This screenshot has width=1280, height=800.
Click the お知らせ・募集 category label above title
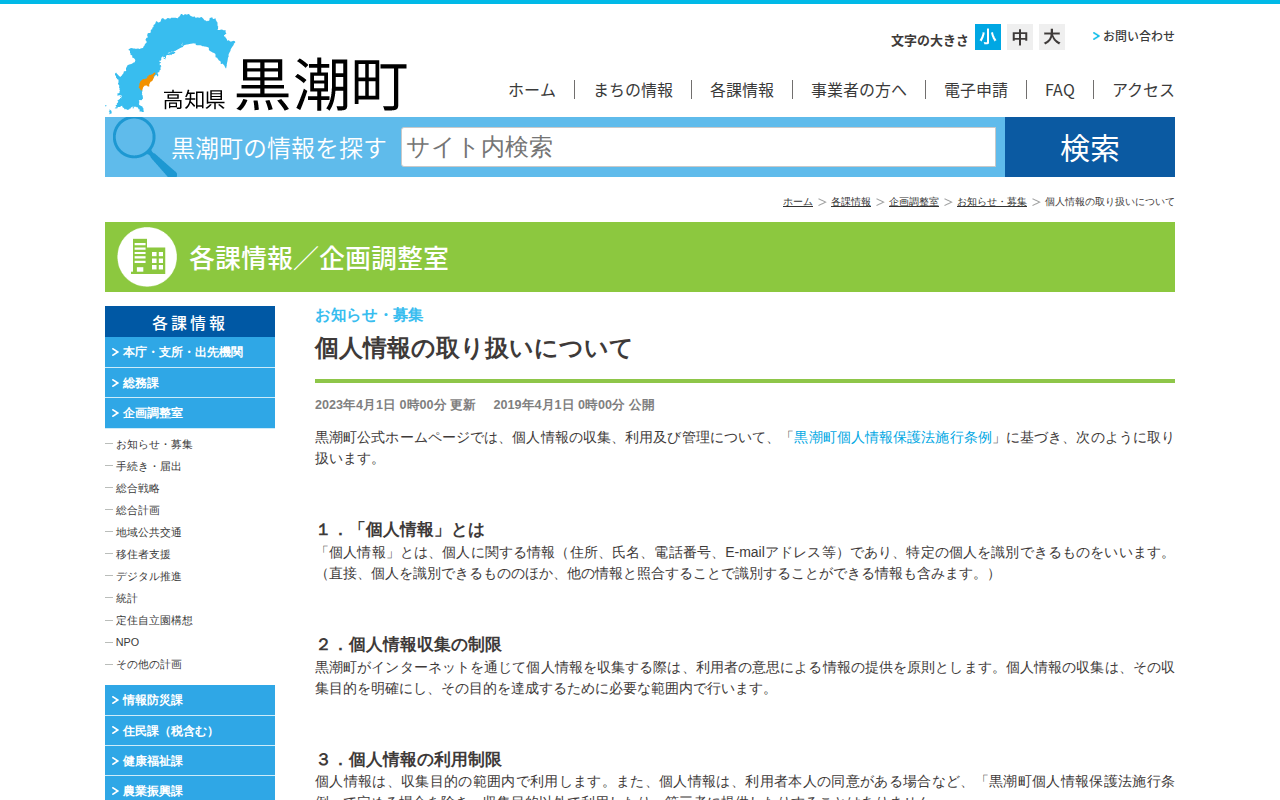click(369, 315)
